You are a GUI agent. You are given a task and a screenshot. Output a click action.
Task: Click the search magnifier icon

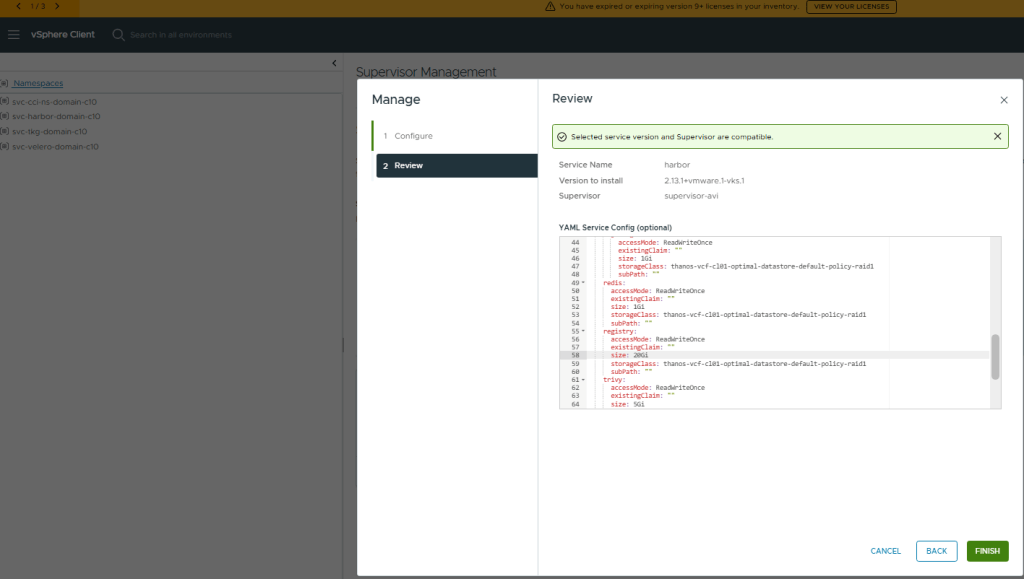[118, 35]
